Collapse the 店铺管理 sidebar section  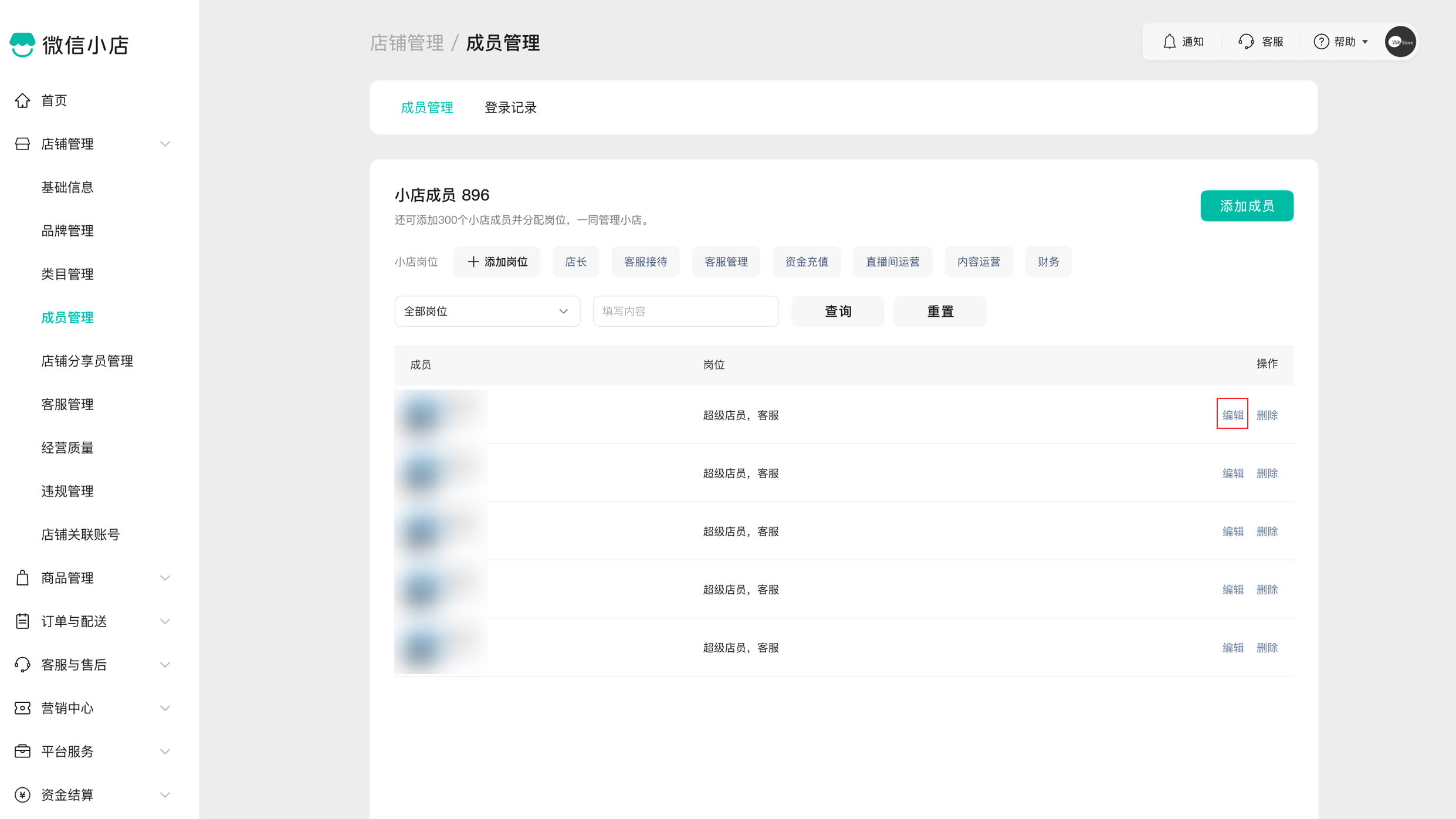point(165,144)
